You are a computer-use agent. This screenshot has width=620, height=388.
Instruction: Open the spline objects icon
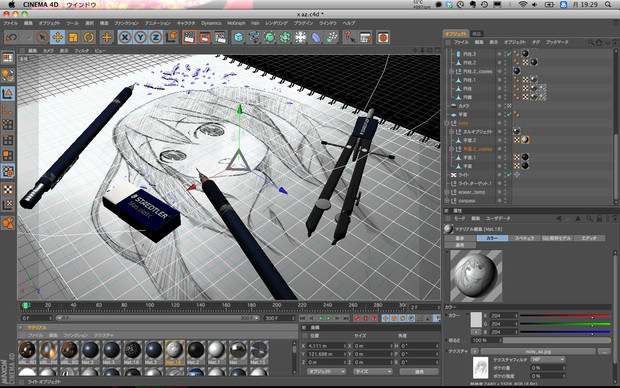click(254, 38)
